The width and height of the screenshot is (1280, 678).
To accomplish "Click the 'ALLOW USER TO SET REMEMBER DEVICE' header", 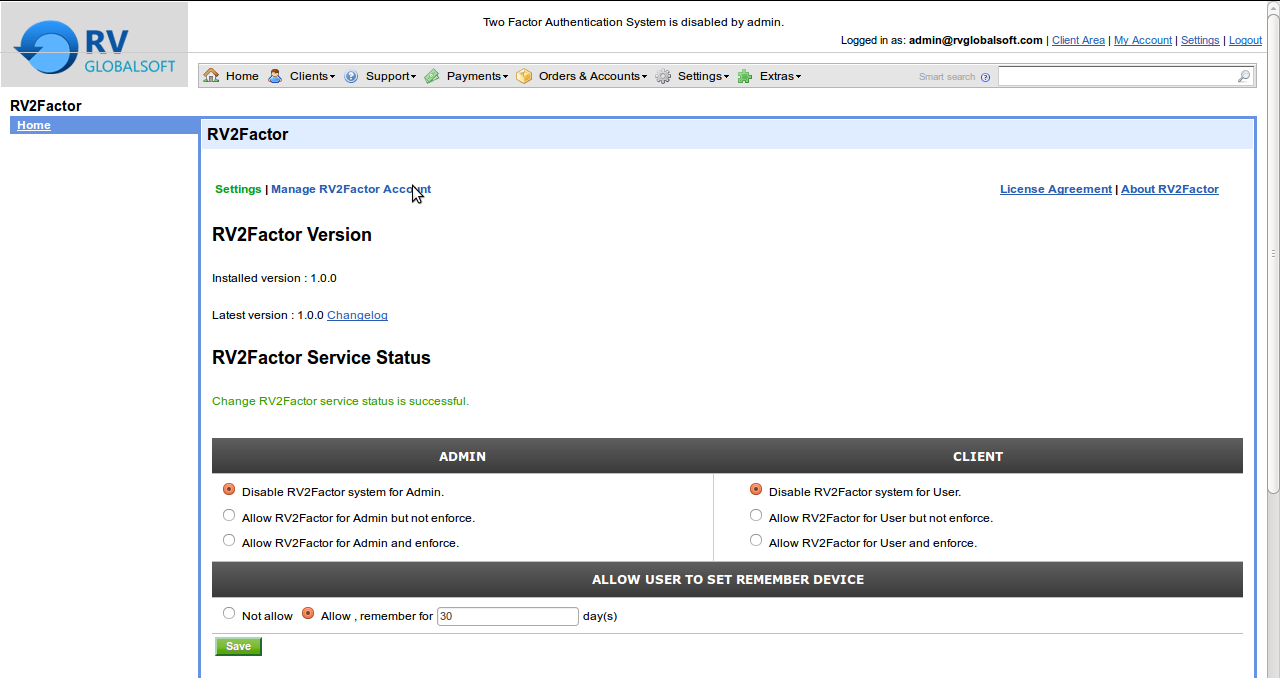I will [728, 579].
